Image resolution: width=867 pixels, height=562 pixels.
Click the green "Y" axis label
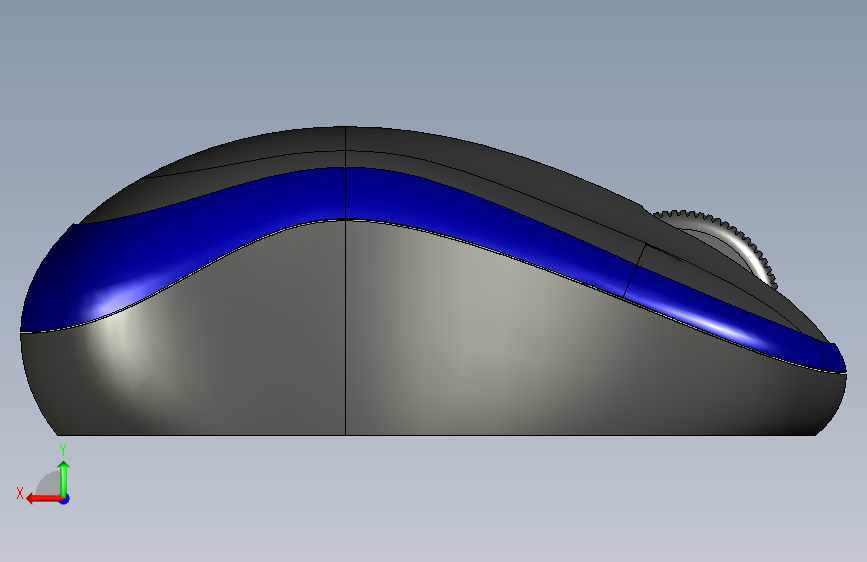pyautogui.click(x=63, y=450)
